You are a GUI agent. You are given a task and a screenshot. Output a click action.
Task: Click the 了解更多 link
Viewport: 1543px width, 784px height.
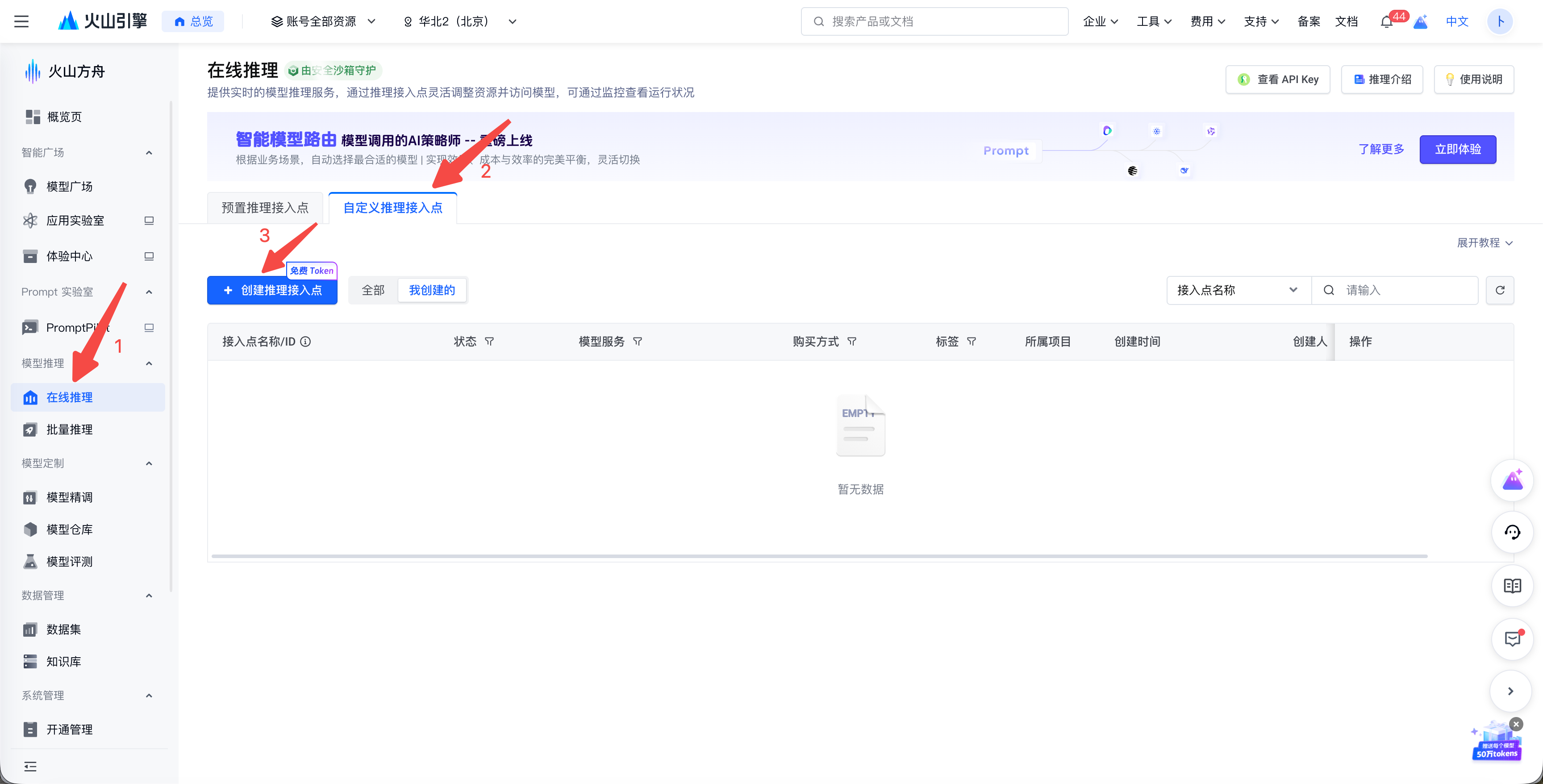(1381, 149)
